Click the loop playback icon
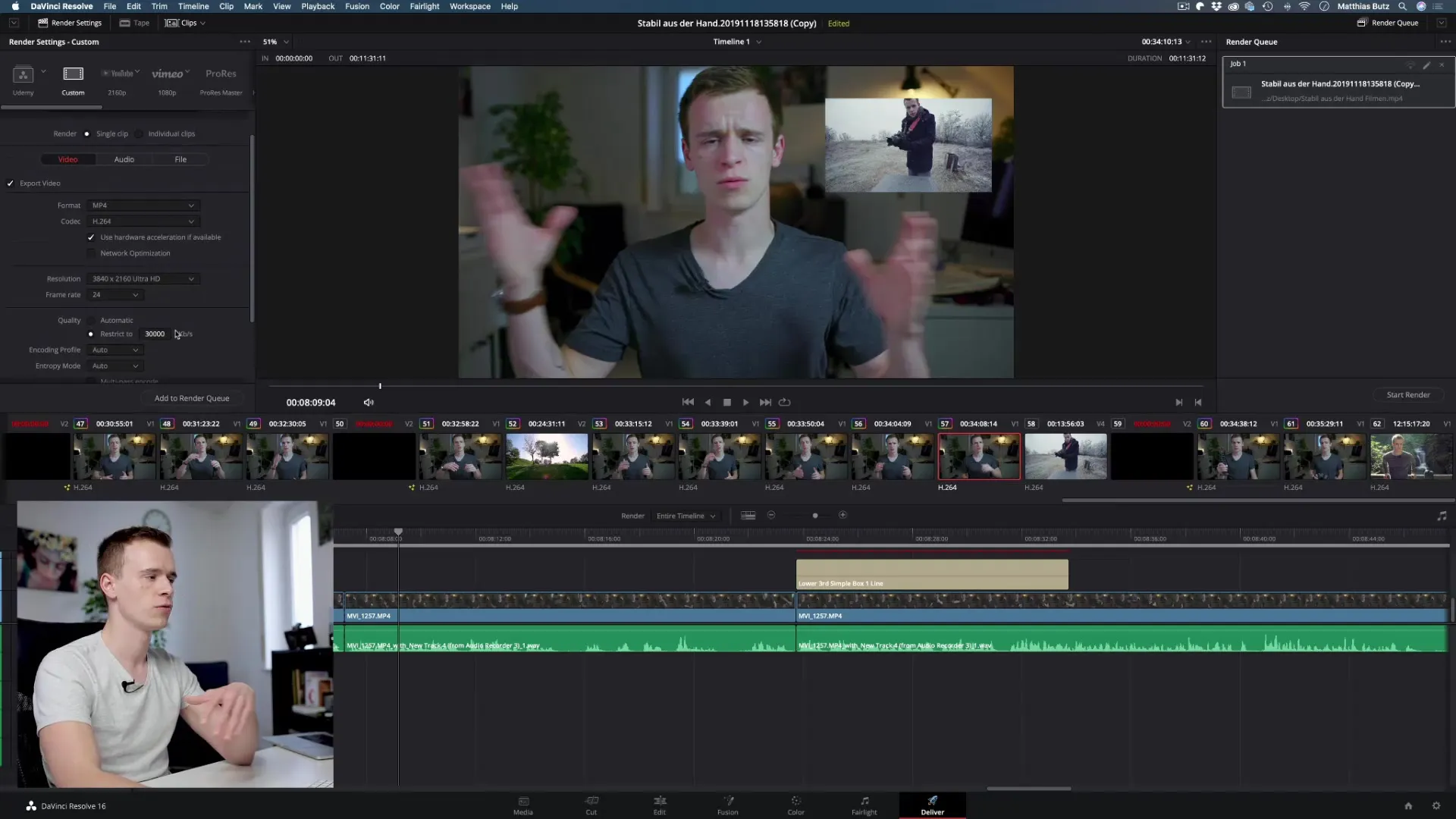Screen dimensions: 1456x819 (x=785, y=403)
